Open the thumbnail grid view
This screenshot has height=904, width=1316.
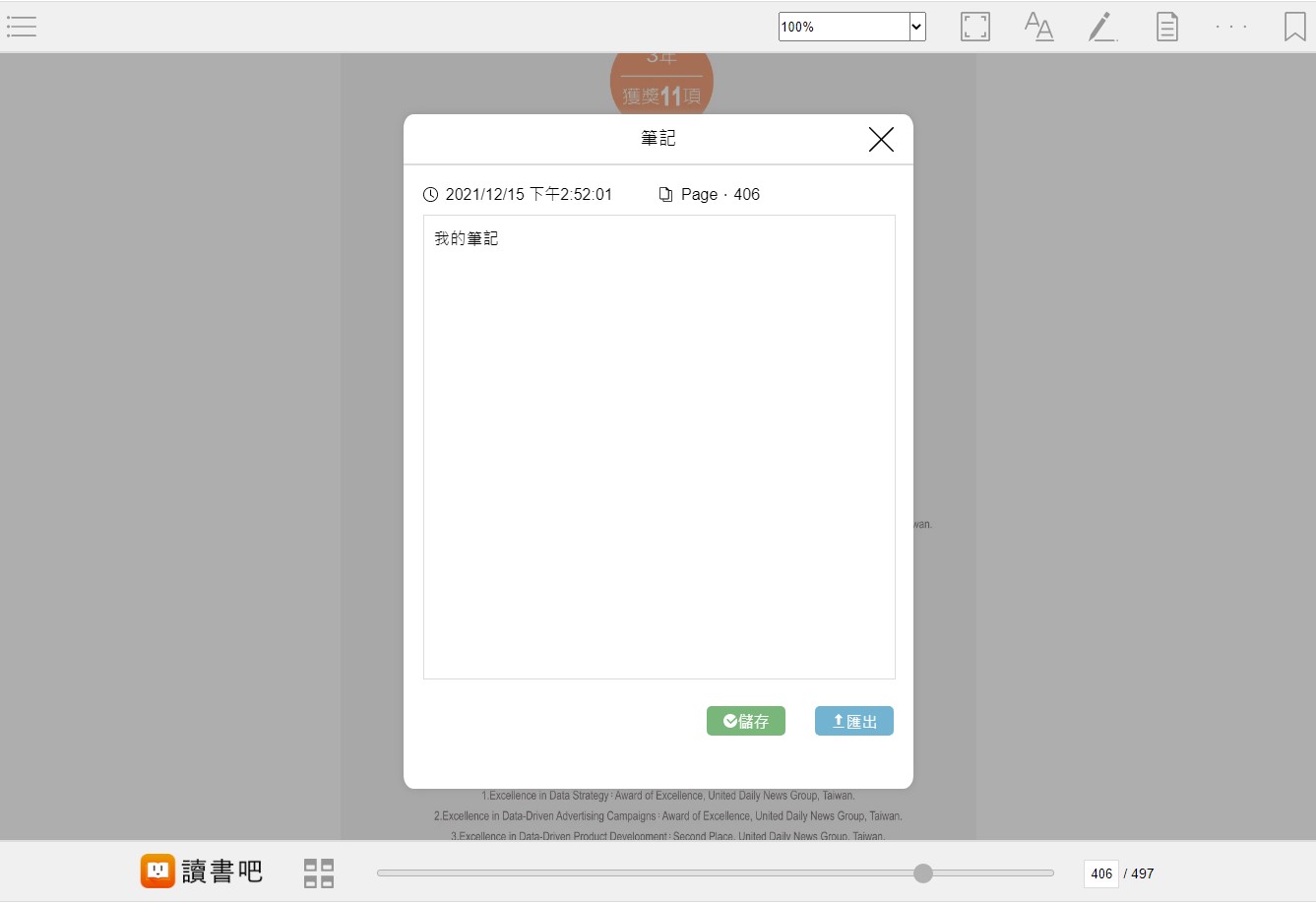tap(319, 873)
